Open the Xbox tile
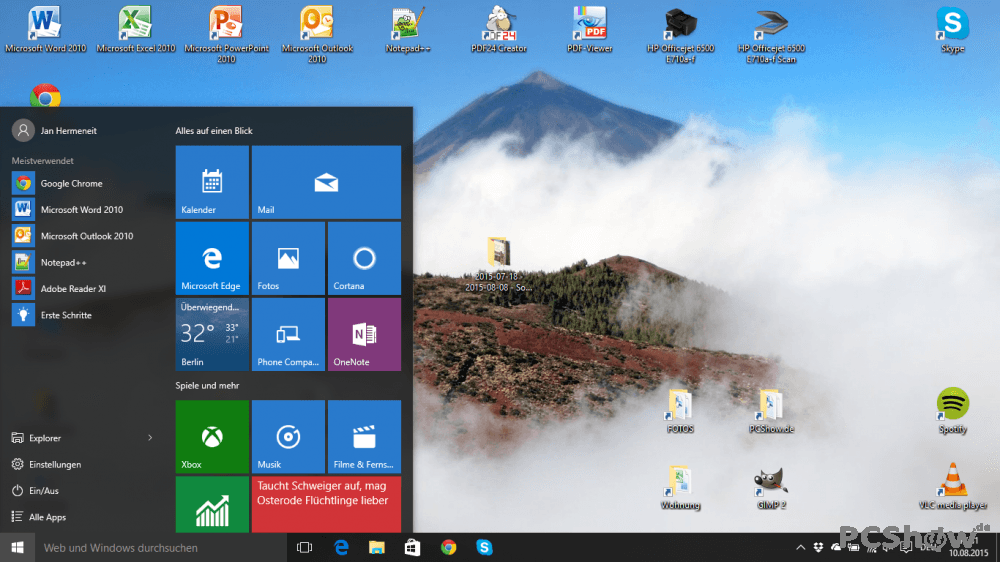This screenshot has height=562, width=1000. coord(212,437)
